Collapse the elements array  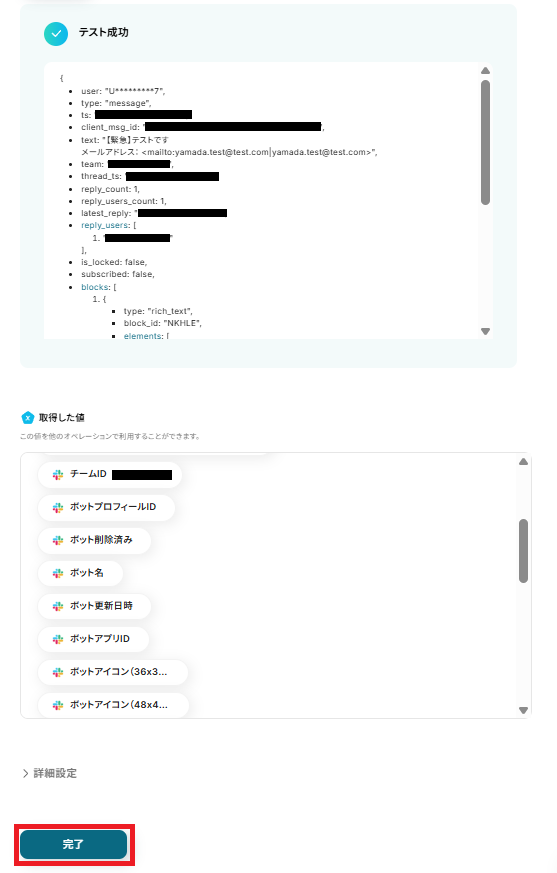(x=144, y=336)
